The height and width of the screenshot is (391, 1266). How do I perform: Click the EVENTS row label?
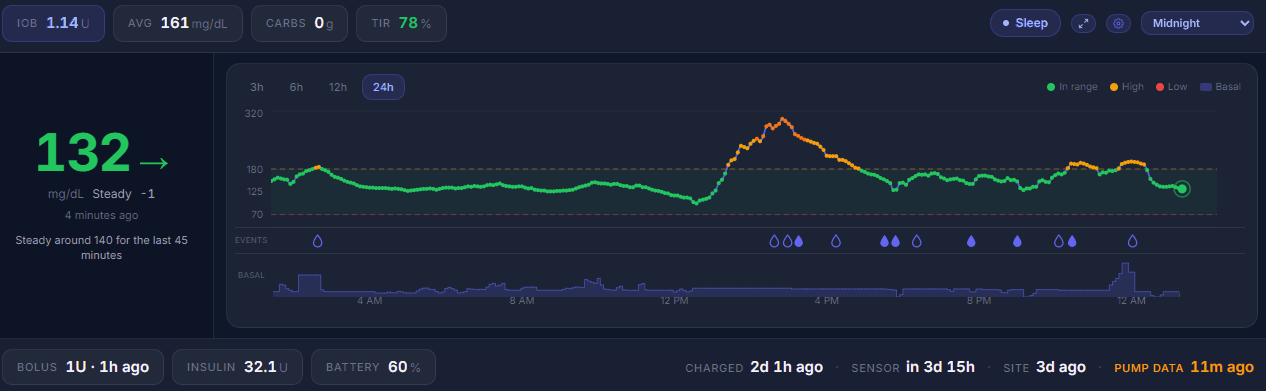(251, 241)
